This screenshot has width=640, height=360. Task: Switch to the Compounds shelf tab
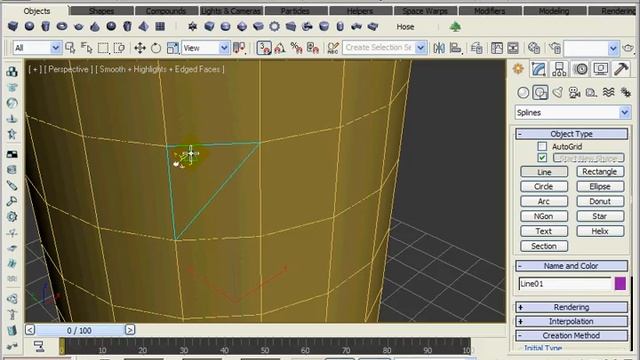[x=166, y=11]
